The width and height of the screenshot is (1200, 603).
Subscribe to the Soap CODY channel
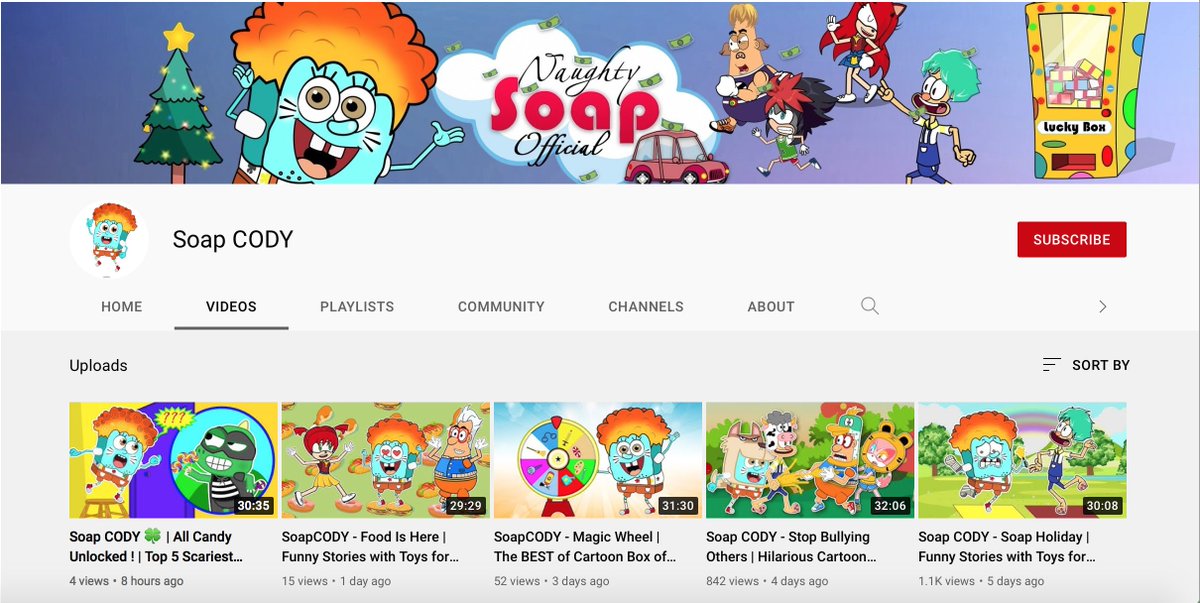pos(1072,240)
